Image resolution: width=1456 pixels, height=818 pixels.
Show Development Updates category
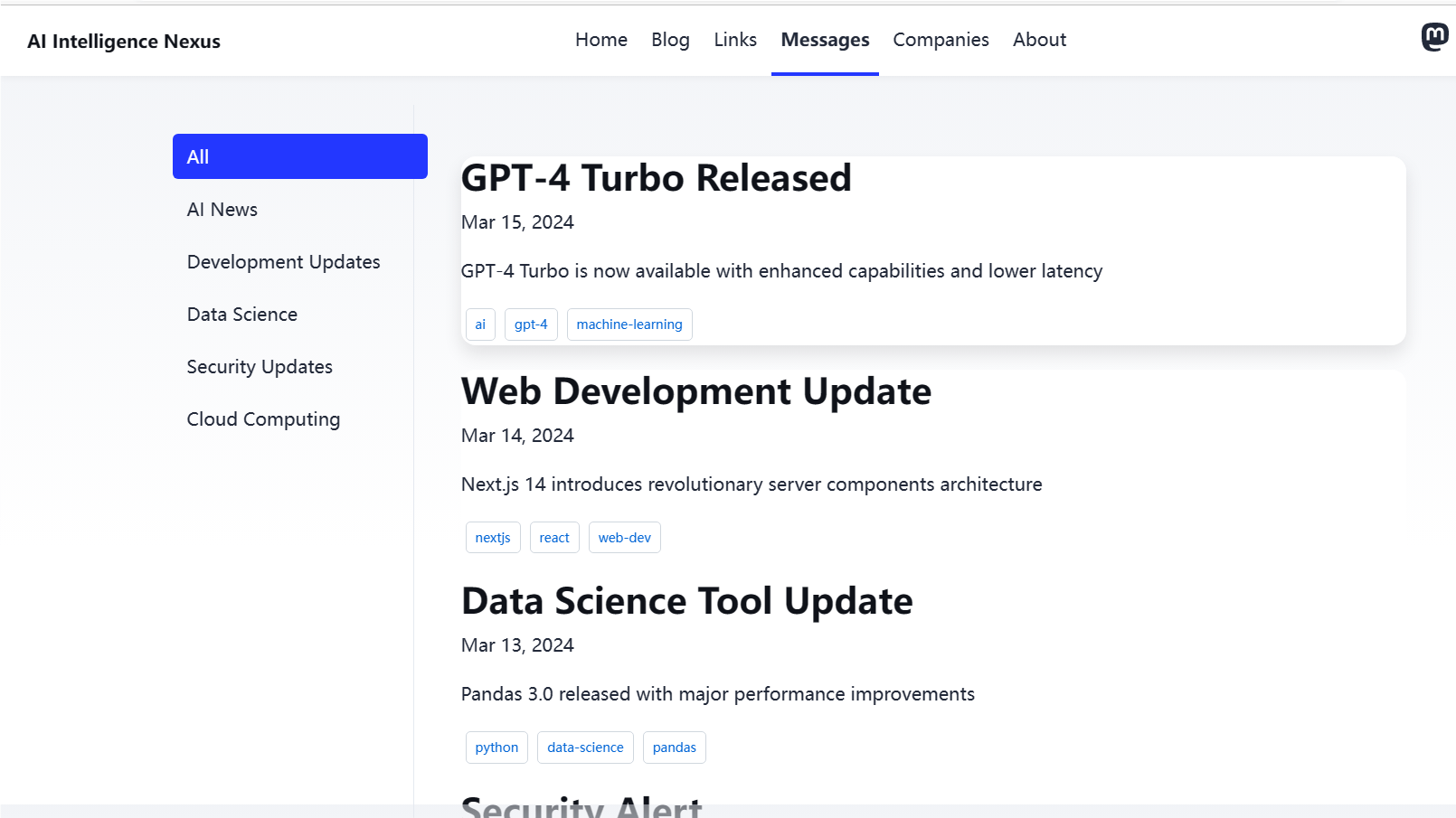[283, 262]
